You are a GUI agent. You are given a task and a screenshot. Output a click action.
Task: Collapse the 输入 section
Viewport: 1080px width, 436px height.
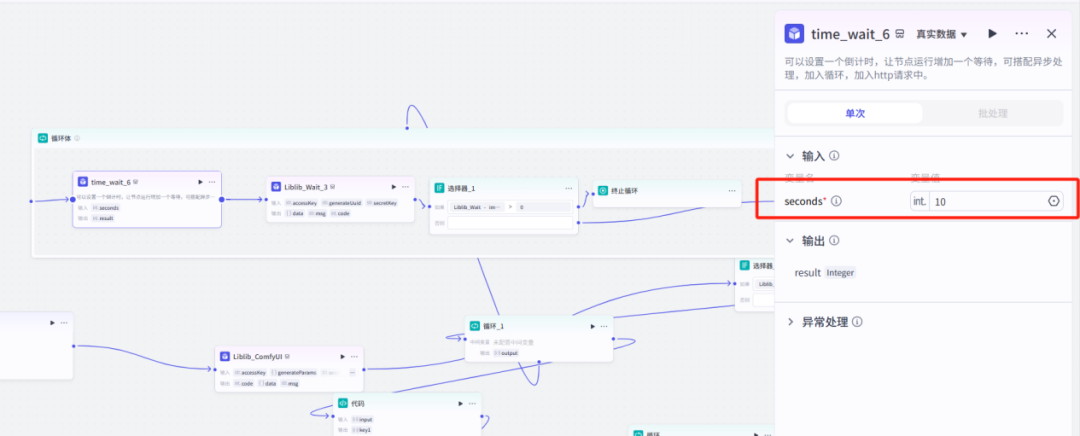tap(790, 156)
